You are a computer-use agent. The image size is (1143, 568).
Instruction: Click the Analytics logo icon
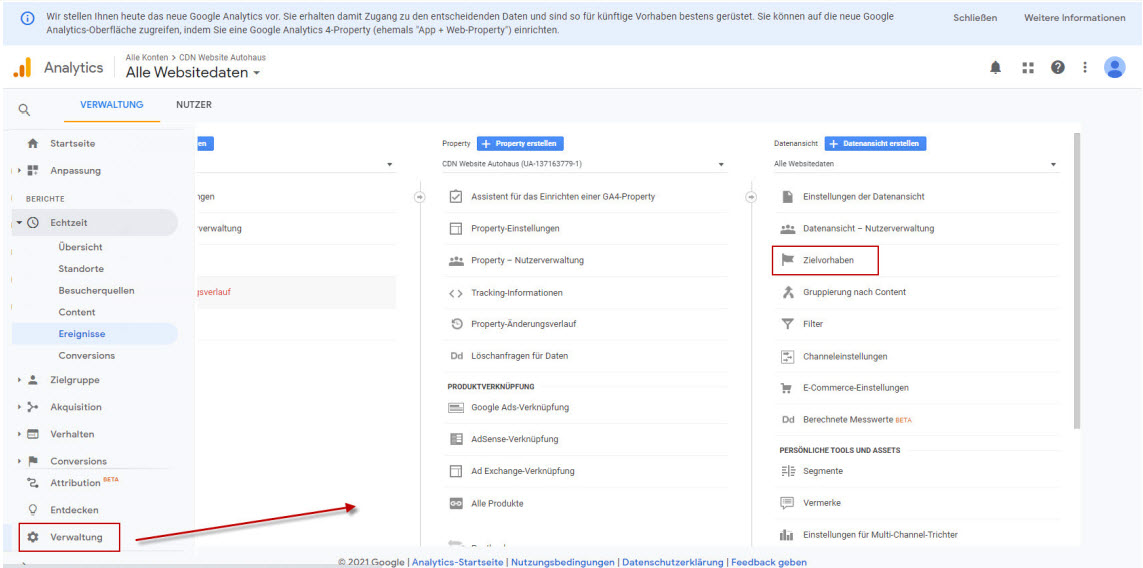(22, 67)
